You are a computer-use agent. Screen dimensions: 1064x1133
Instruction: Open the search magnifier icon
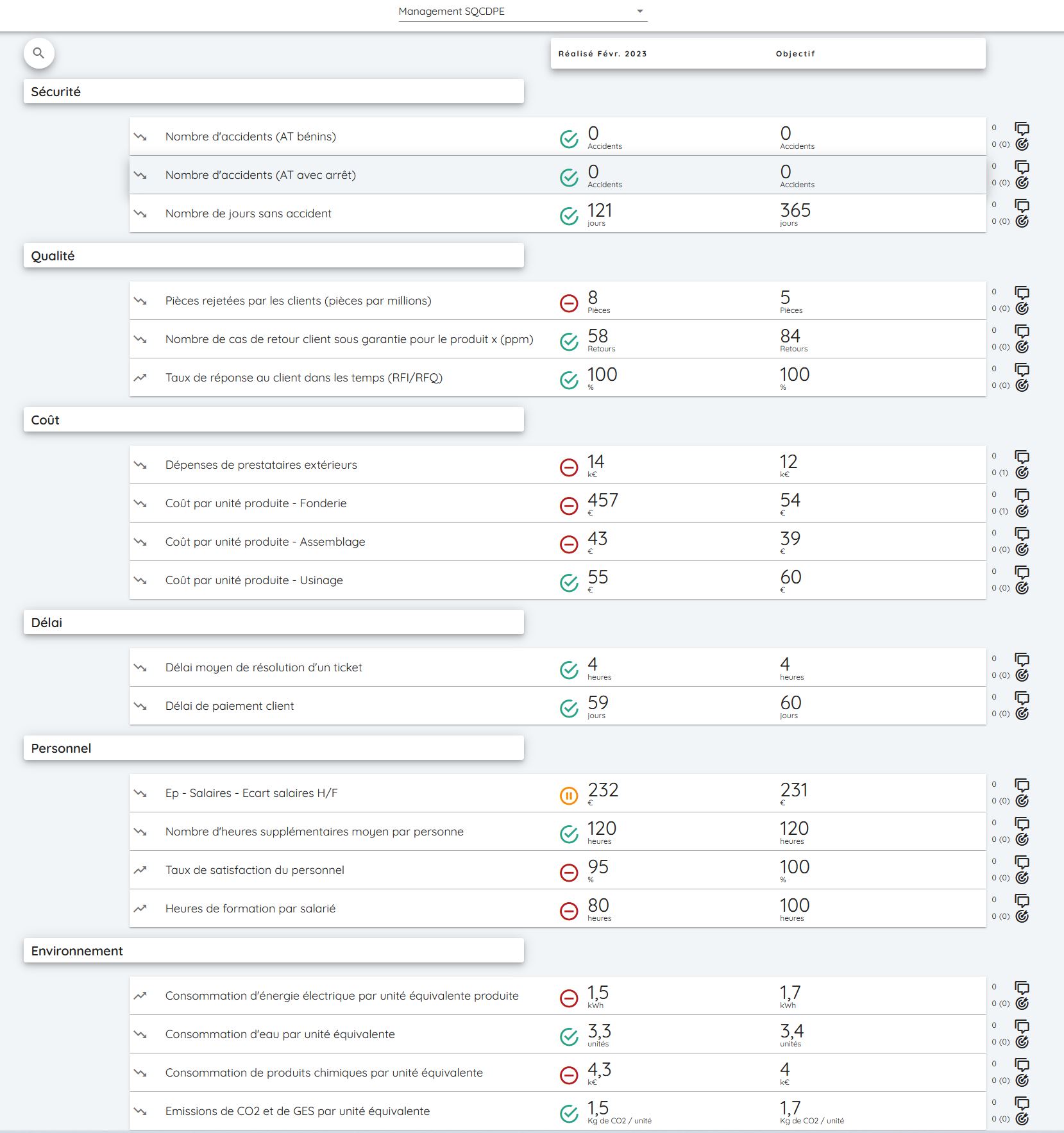point(40,53)
